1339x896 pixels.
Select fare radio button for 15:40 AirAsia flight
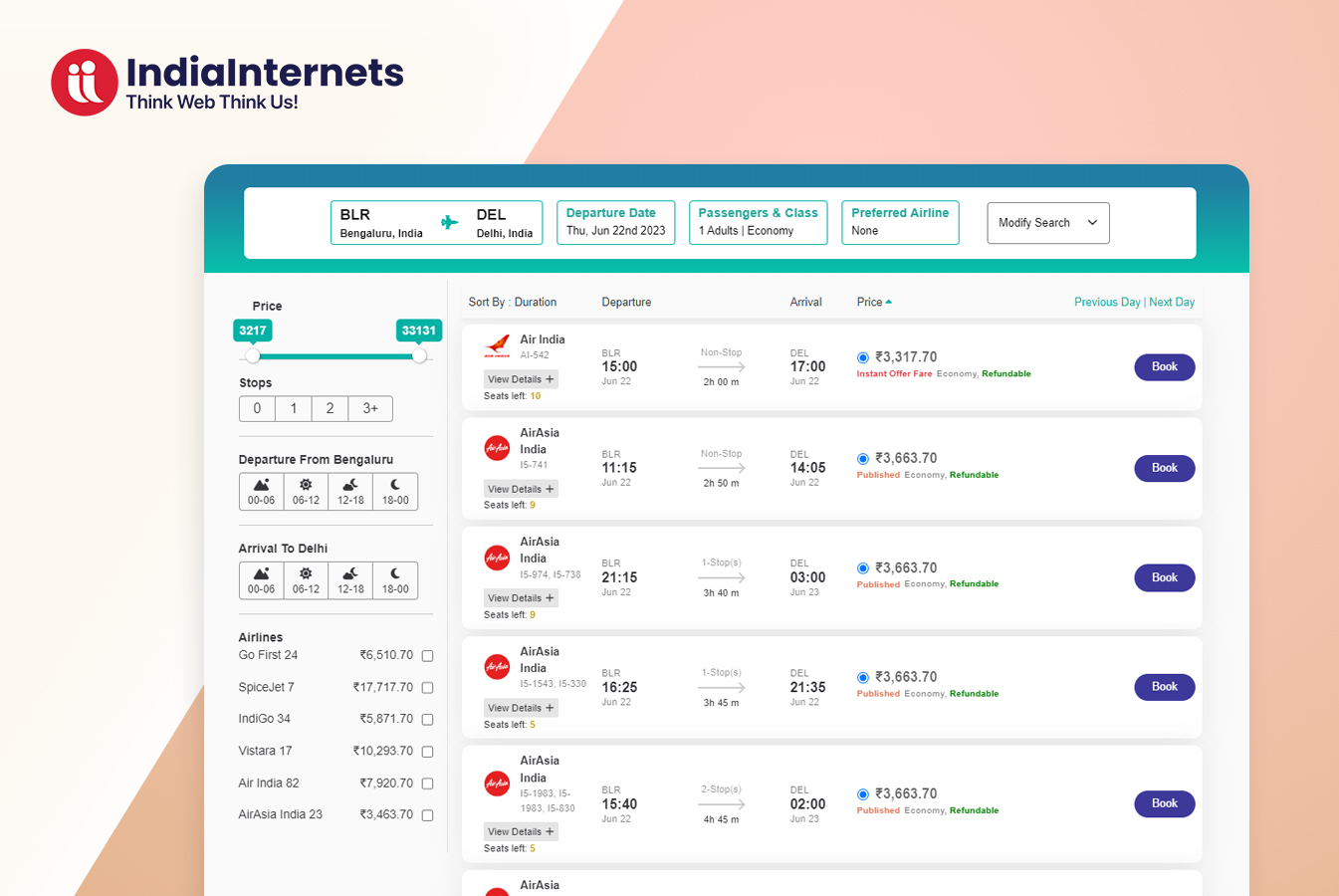coord(863,794)
